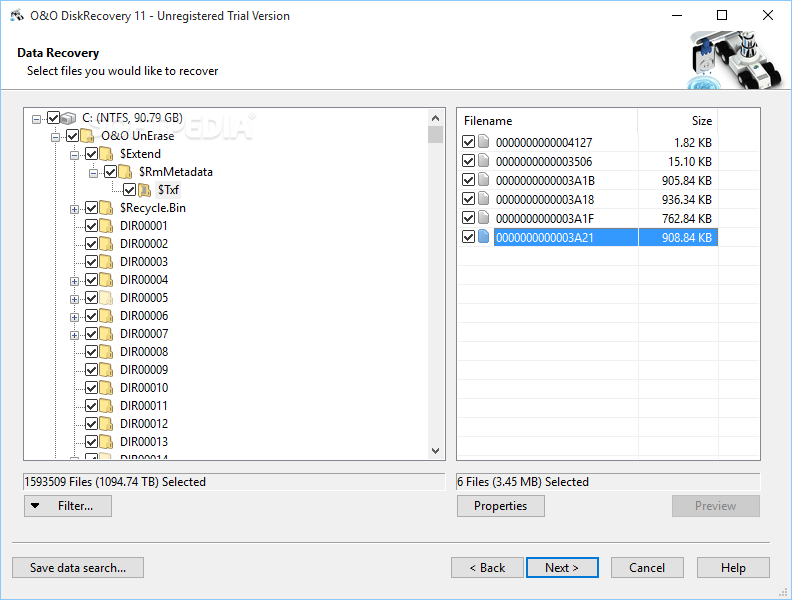
Task: Cancel the recovery wizard
Action: pos(647,568)
